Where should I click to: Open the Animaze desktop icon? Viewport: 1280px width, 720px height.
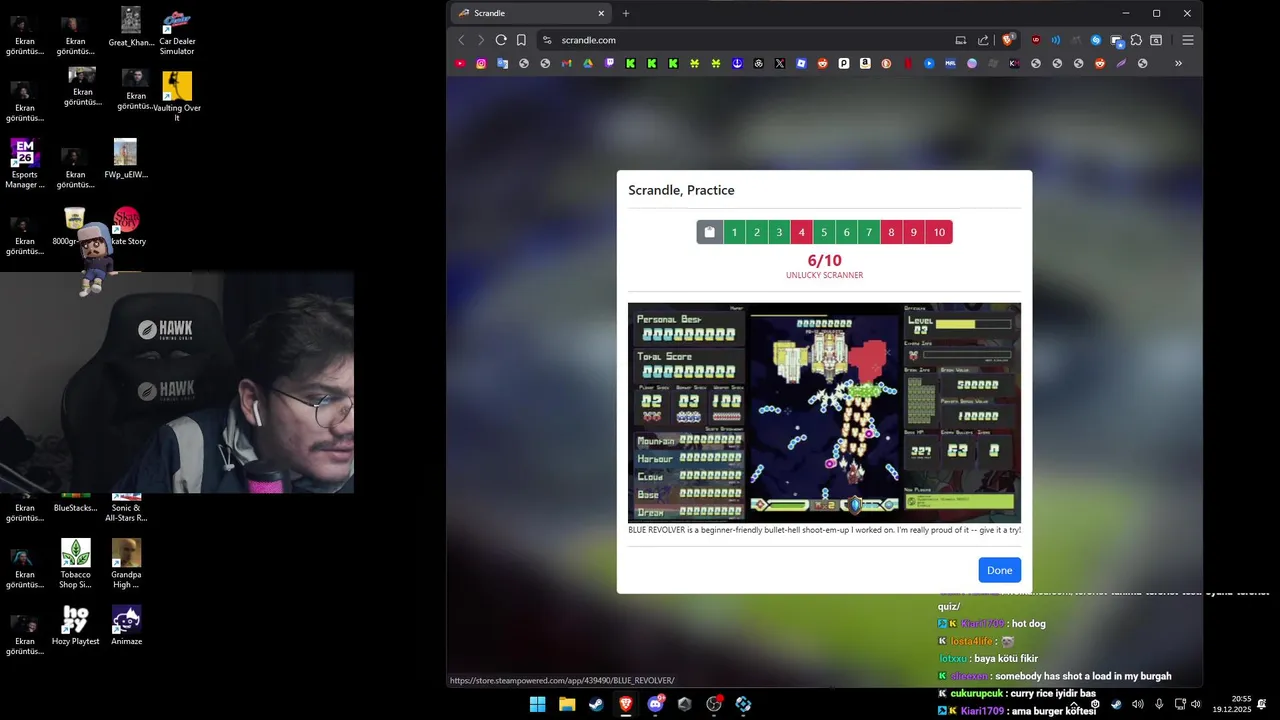coord(126,626)
